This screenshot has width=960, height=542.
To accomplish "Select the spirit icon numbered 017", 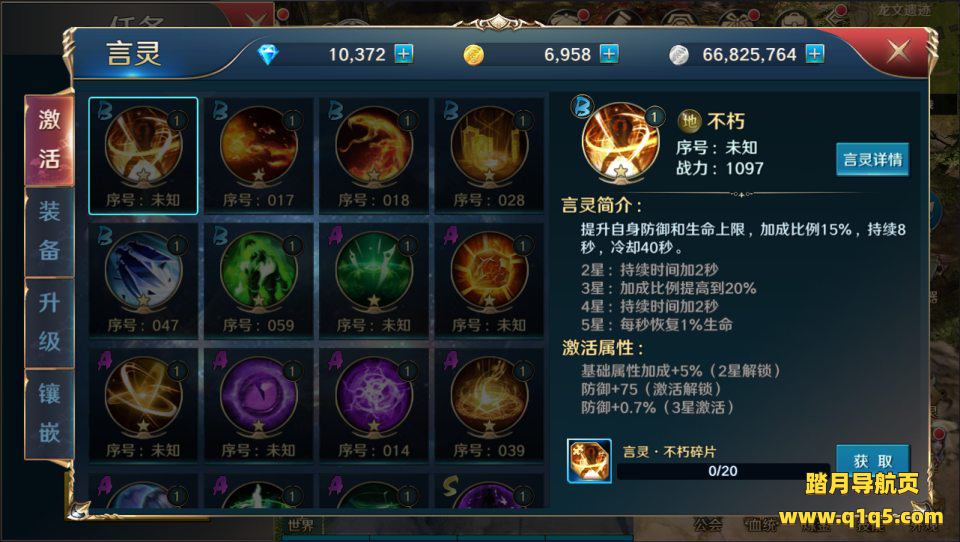I will [x=258, y=156].
